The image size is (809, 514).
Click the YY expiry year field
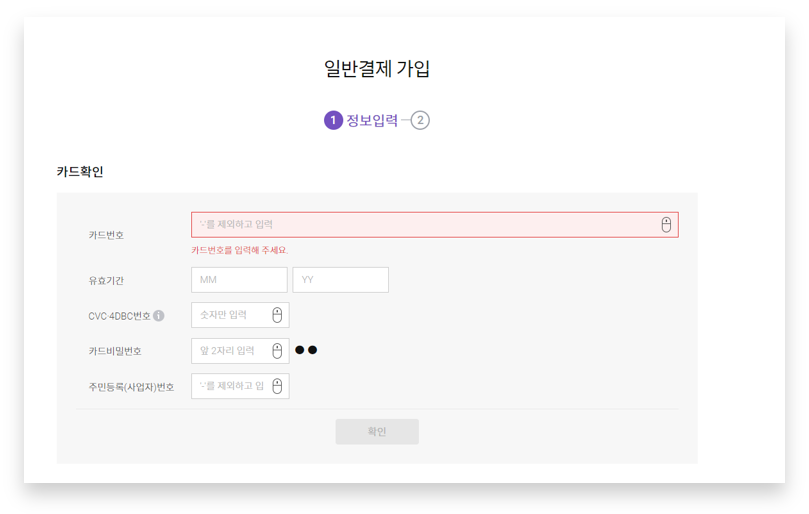[340, 280]
